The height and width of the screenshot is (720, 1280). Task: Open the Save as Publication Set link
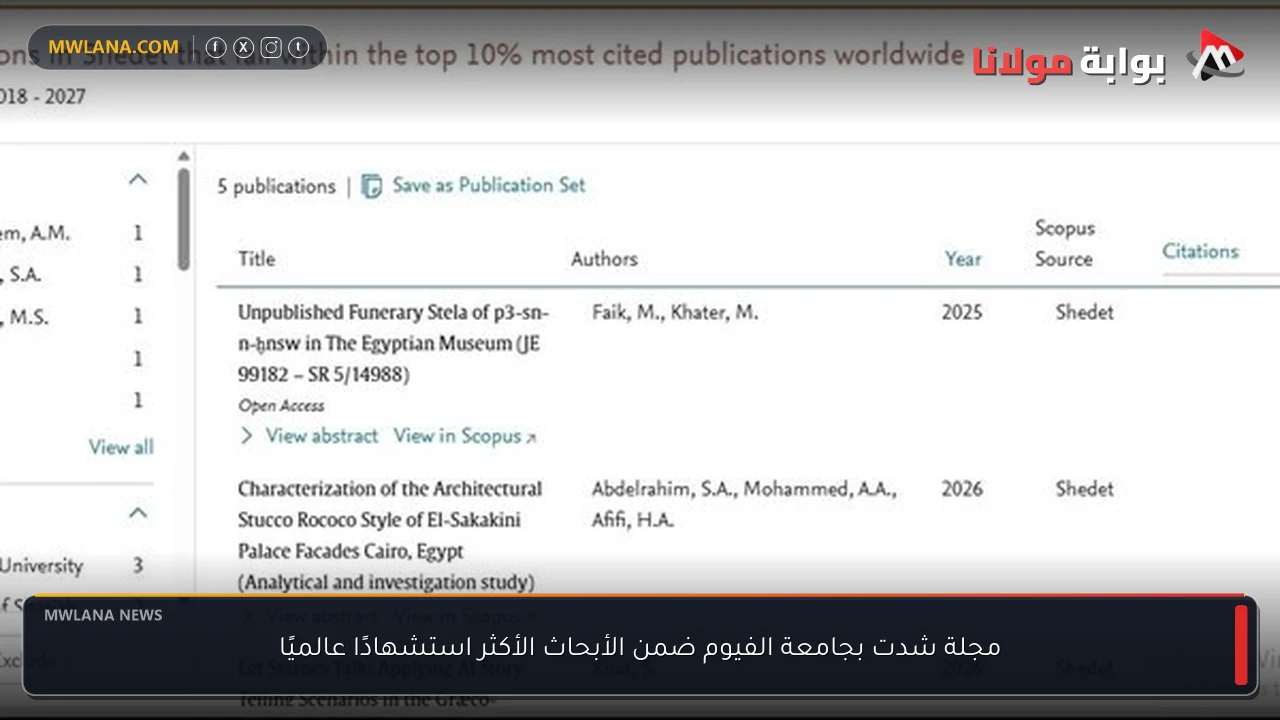click(x=488, y=185)
